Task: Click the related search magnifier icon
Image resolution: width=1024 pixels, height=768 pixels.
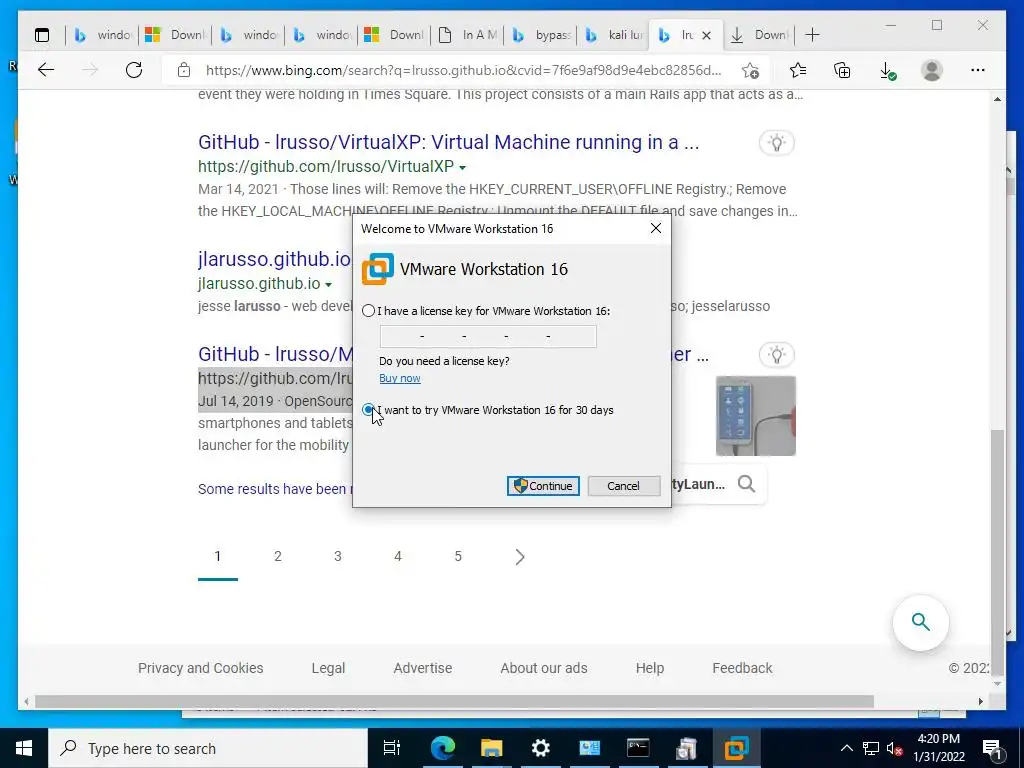Action: coord(746,484)
